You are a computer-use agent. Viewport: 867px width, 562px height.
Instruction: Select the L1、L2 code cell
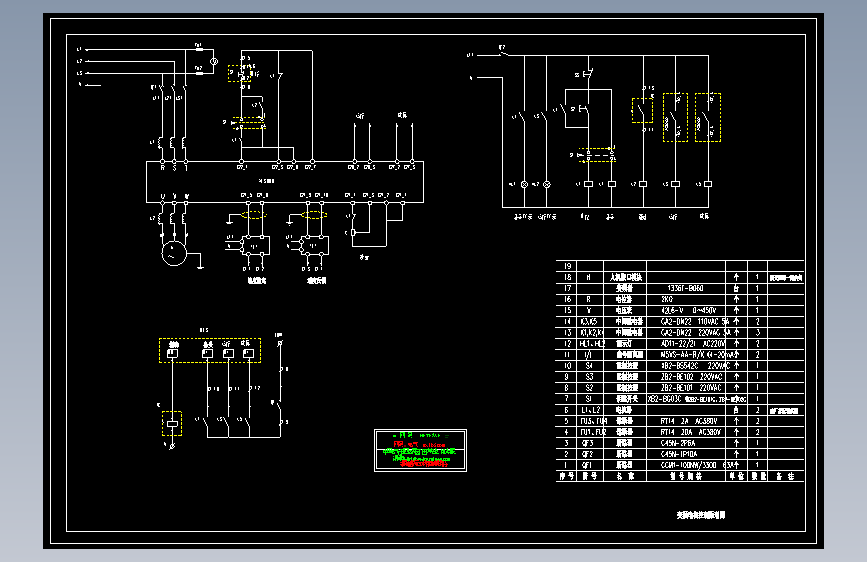pyautogui.click(x=589, y=410)
